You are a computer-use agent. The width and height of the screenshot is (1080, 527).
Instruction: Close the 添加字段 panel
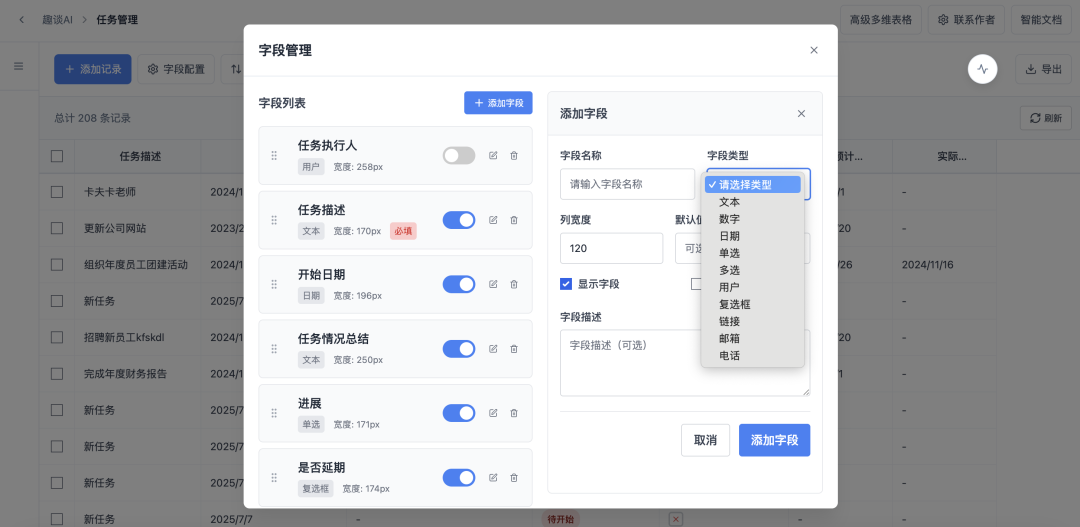(x=801, y=114)
